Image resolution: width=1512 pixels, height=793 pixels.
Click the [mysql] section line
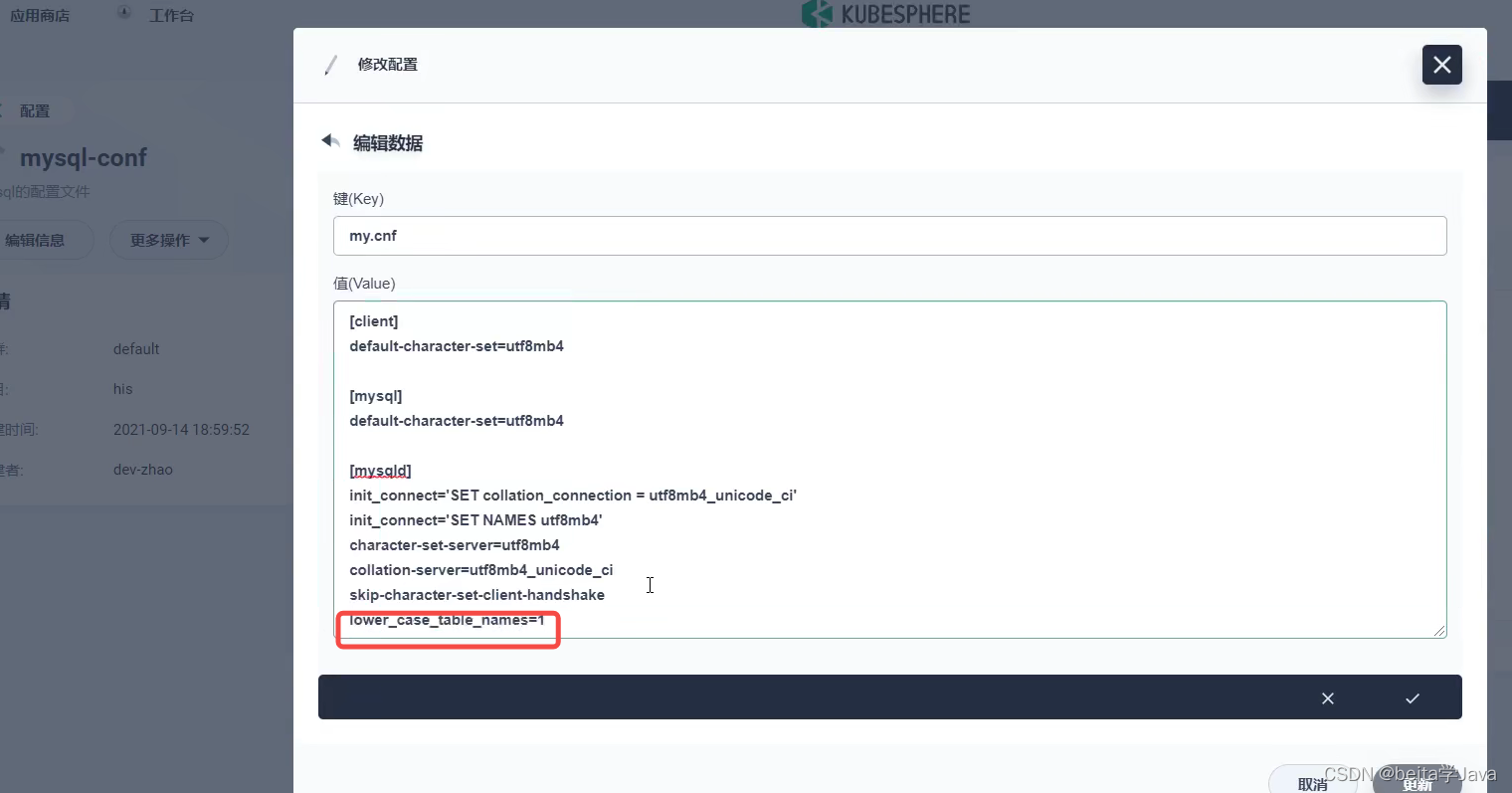[x=376, y=396]
